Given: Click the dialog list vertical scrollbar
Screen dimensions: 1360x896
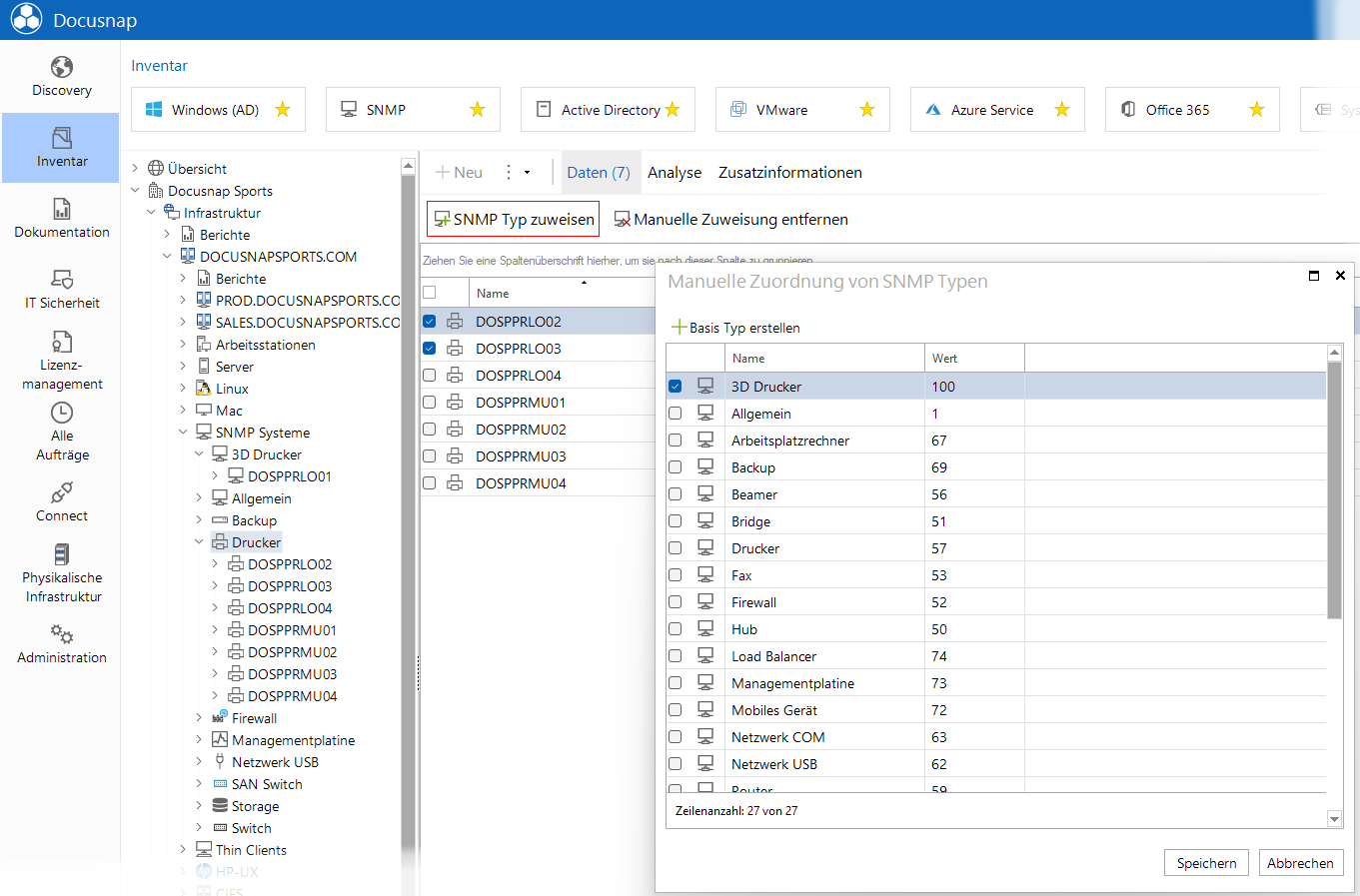Looking at the screenshot, I should (x=1334, y=489).
